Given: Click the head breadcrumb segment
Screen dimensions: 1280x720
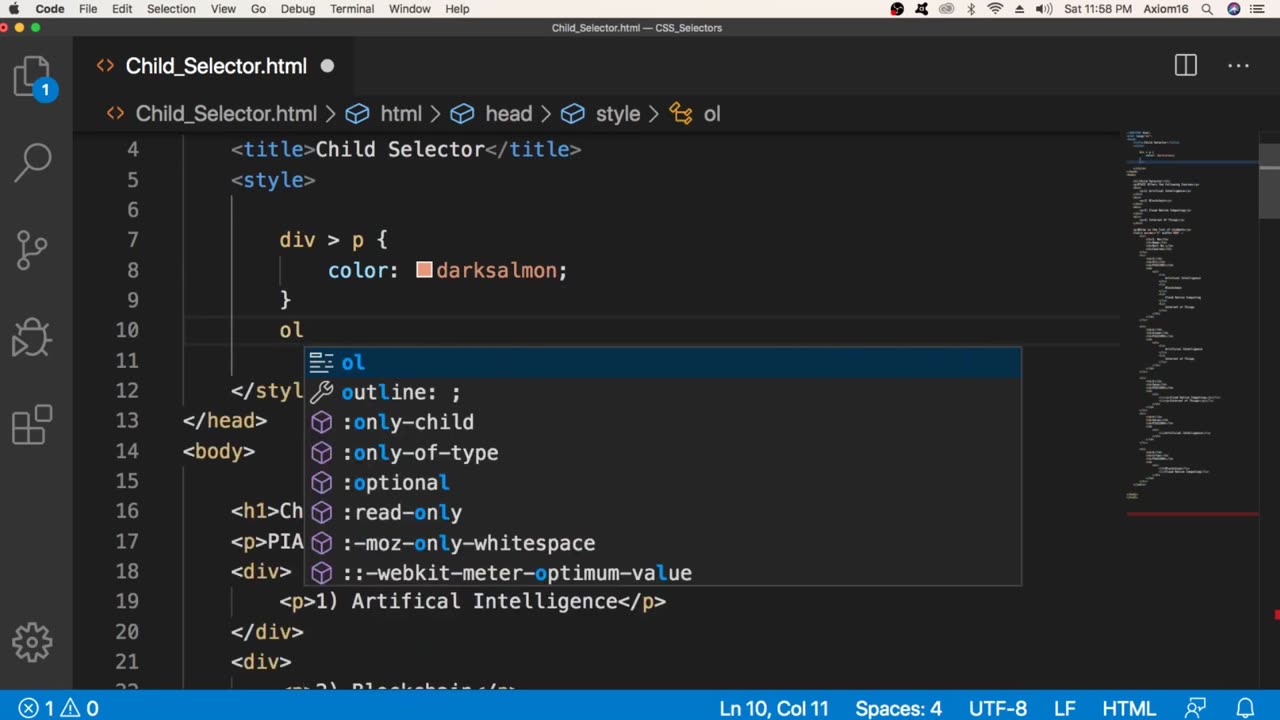Looking at the screenshot, I should [x=508, y=114].
